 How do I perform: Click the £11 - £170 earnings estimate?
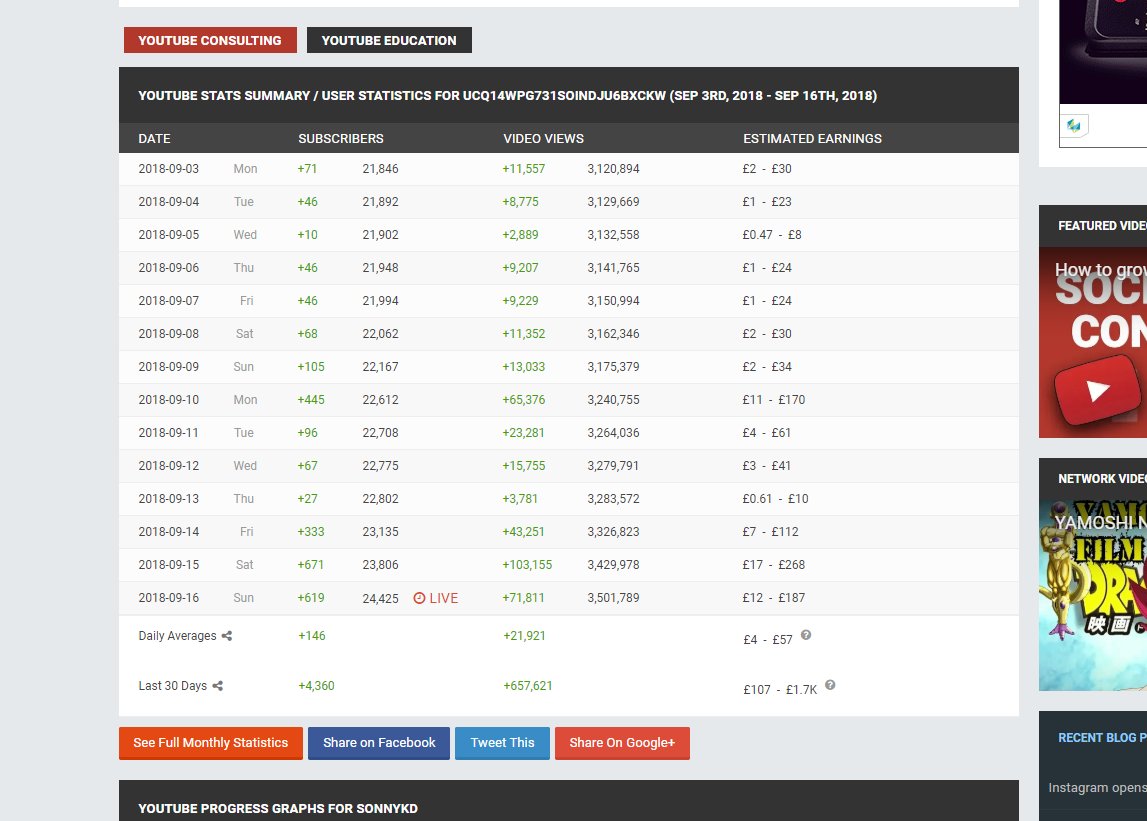coord(773,400)
